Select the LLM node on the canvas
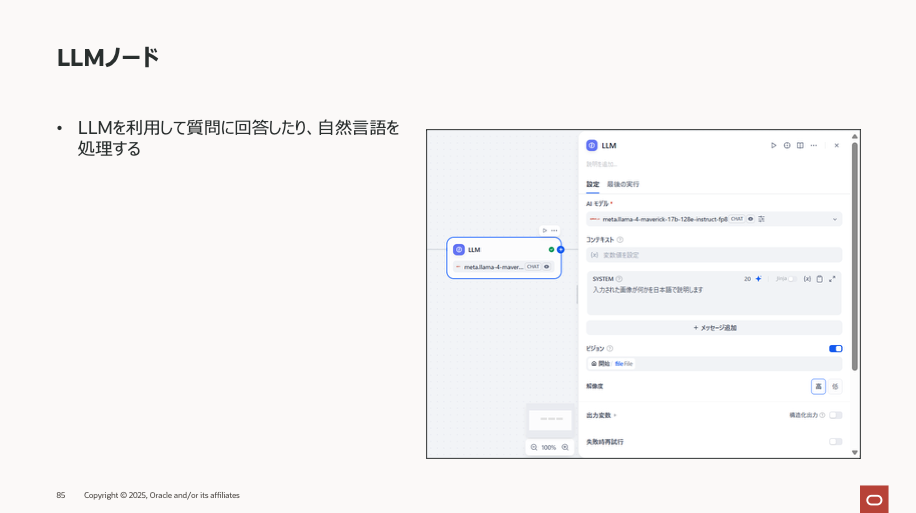Viewport: 916px width, 513px height. click(504, 258)
